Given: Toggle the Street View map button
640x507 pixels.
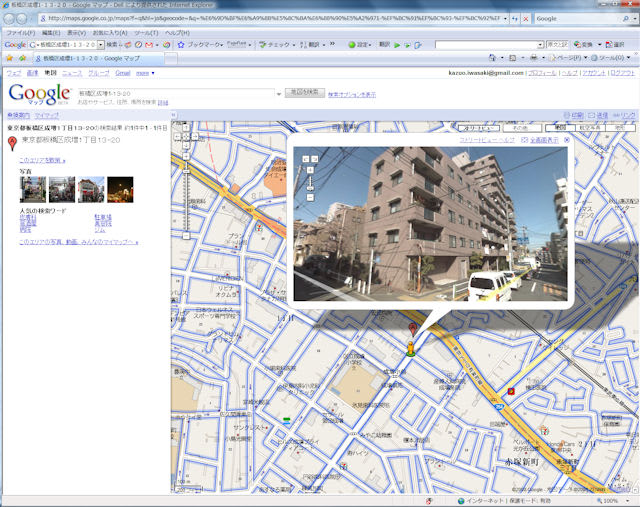Looking at the screenshot, I should [x=479, y=128].
